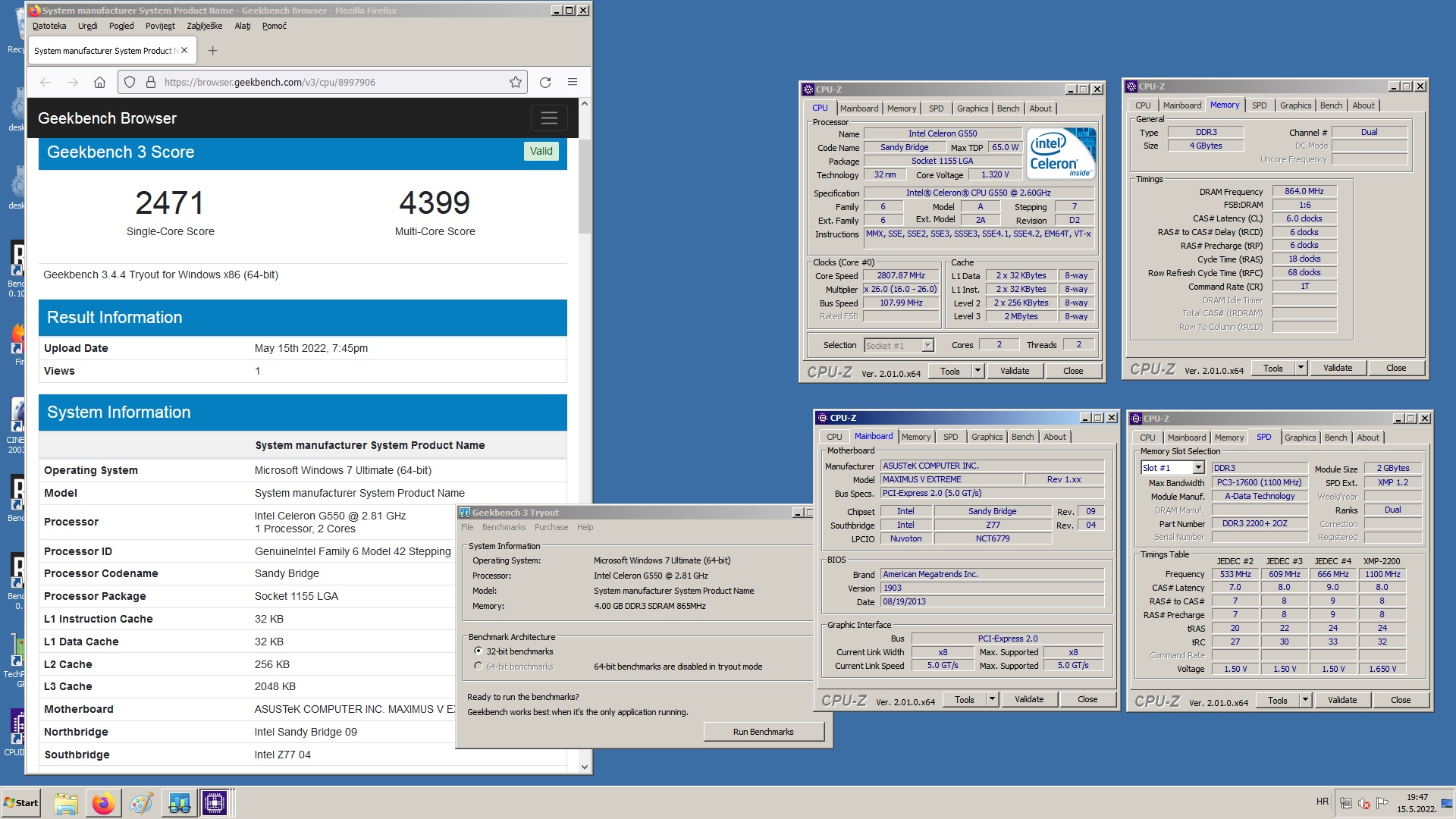Switch to SPD tab in Memory window

(1259, 105)
